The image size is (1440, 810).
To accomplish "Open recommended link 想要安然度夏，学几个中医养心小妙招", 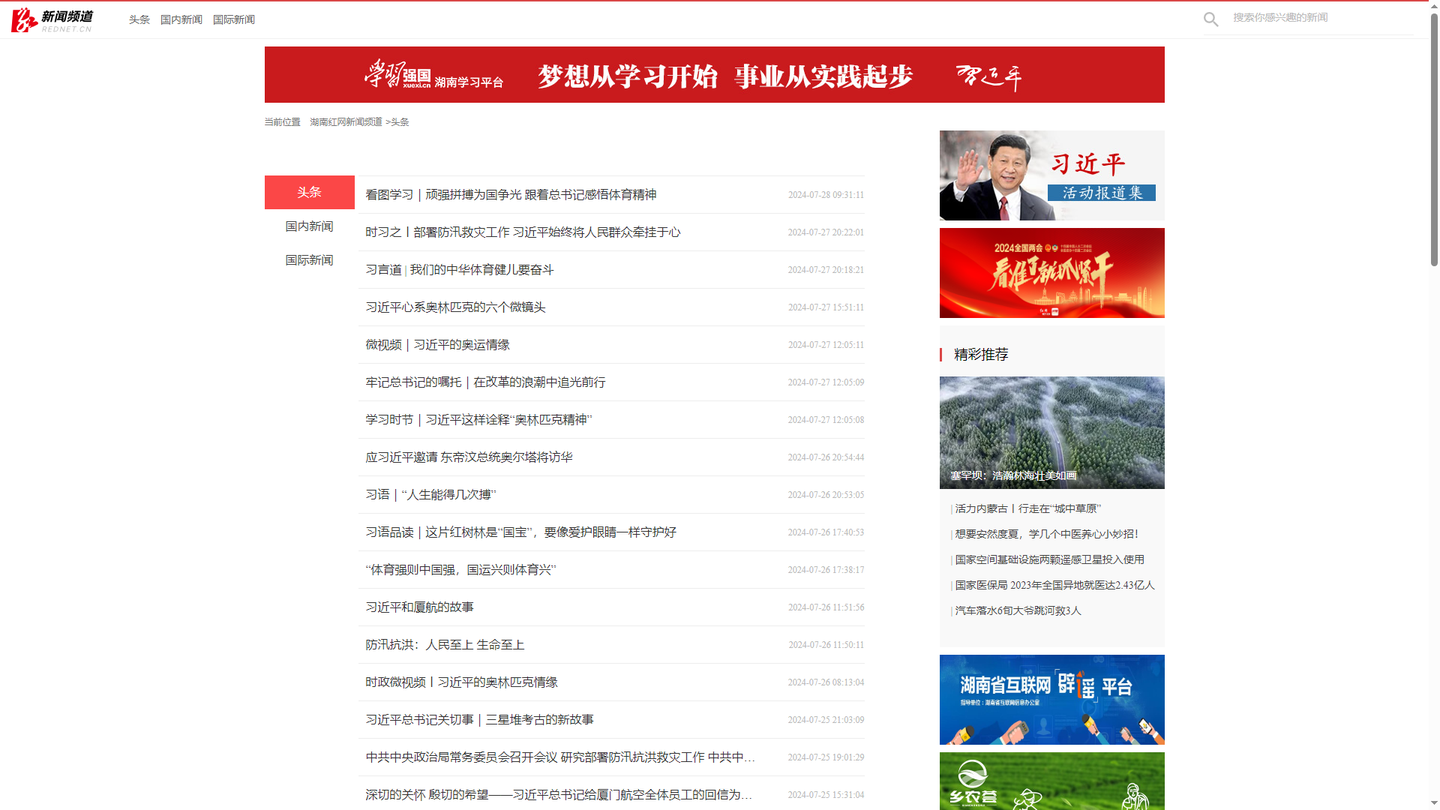I will 1047,534.
